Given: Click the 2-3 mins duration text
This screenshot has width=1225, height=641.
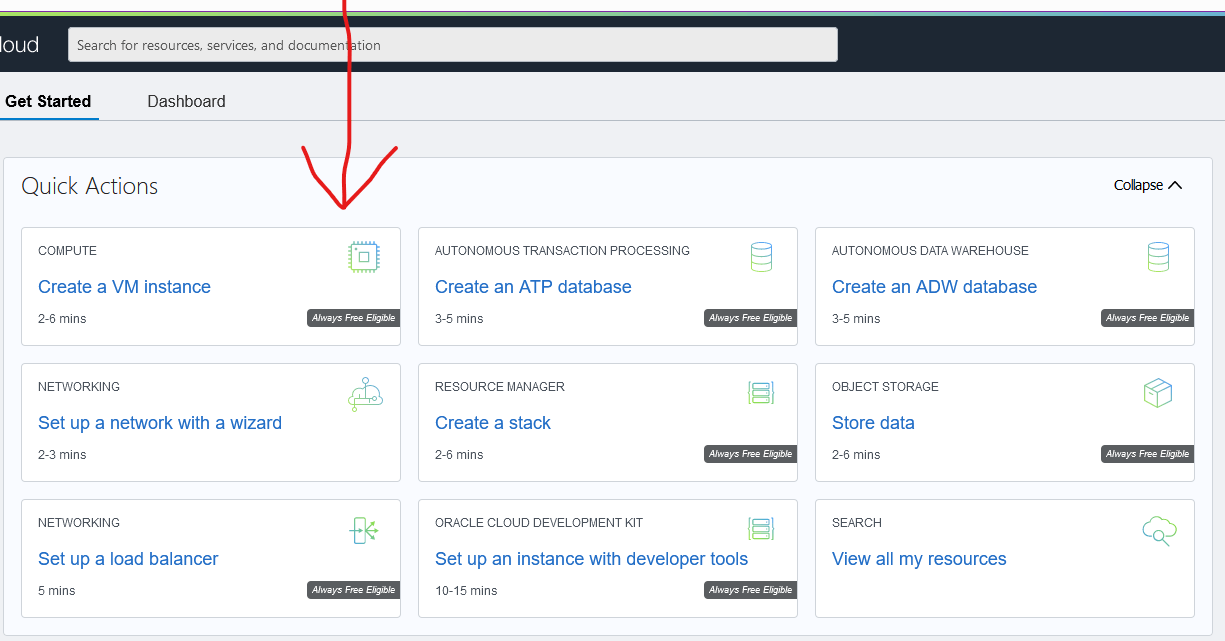Looking at the screenshot, I should [62, 455].
